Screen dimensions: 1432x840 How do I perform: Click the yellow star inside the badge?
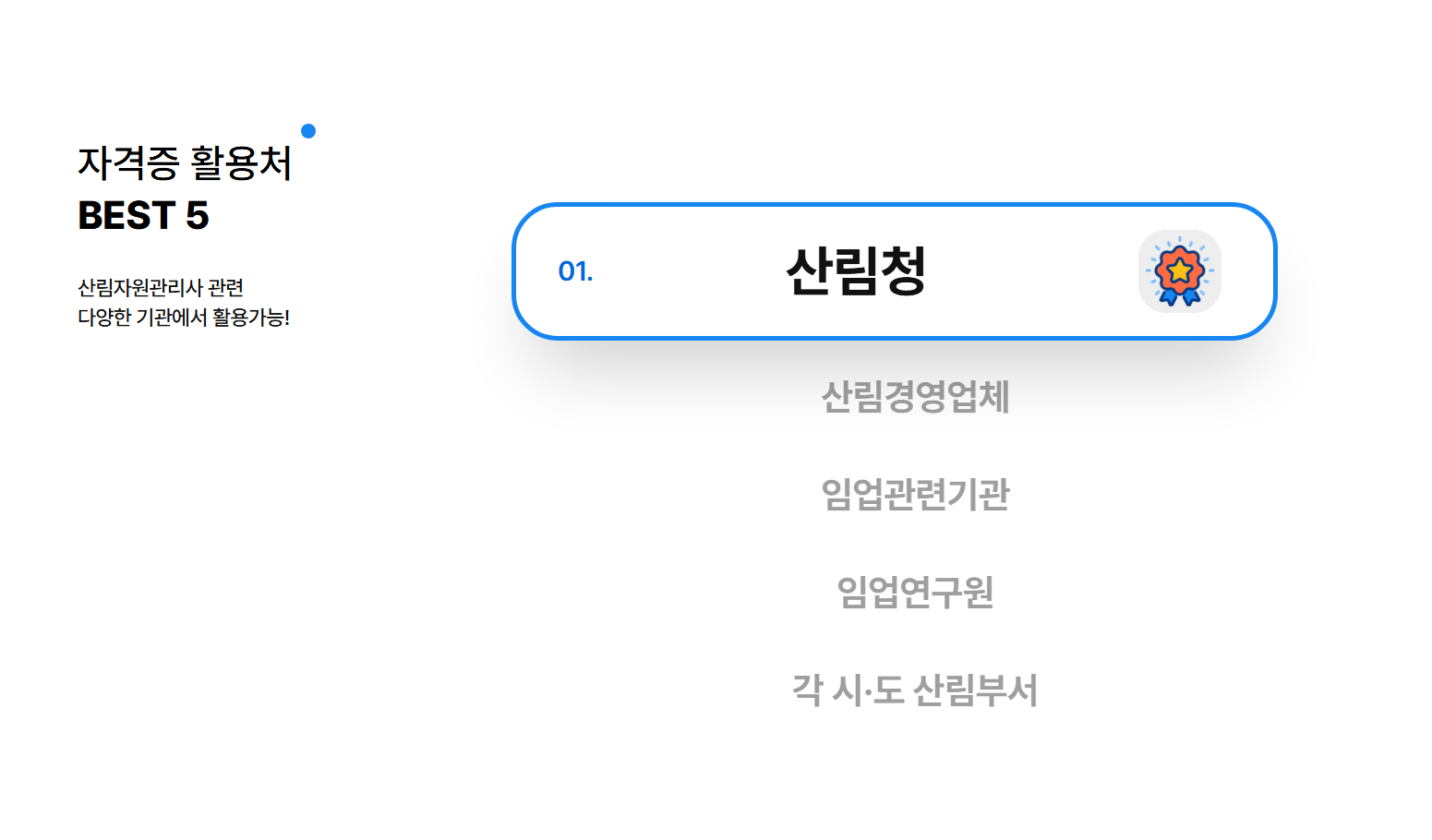[1180, 270]
